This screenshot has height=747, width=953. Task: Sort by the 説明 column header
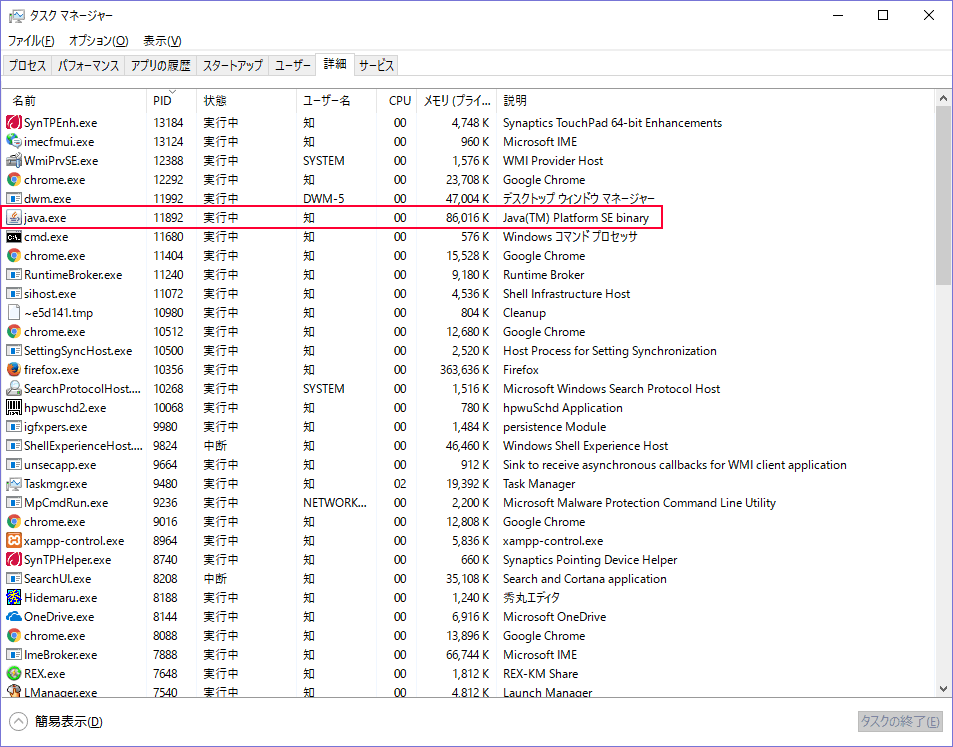(716, 101)
